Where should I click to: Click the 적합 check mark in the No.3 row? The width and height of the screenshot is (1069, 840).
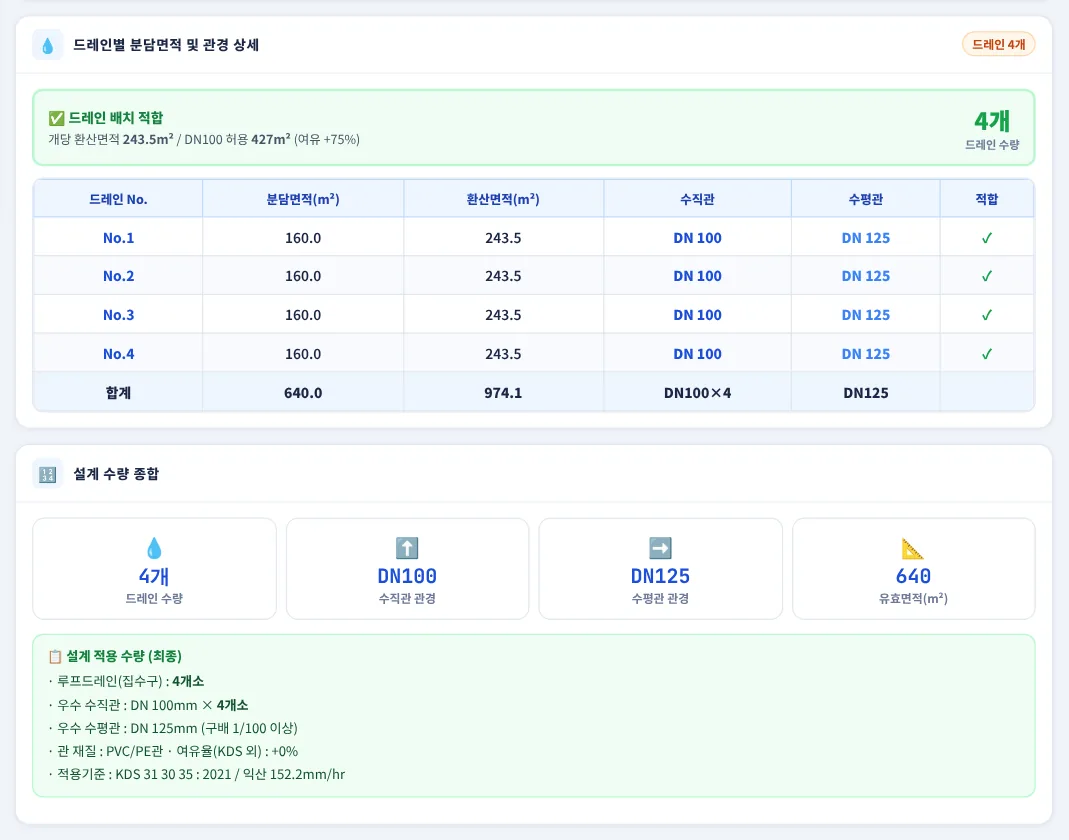pos(987,315)
